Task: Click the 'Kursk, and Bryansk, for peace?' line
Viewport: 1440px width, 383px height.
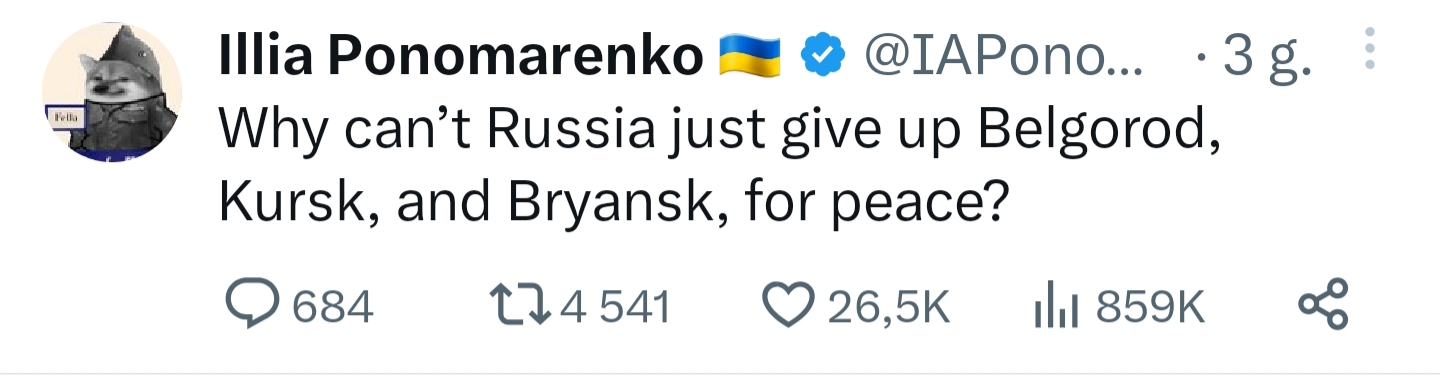Action: pyautogui.click(x=611, y=203)
